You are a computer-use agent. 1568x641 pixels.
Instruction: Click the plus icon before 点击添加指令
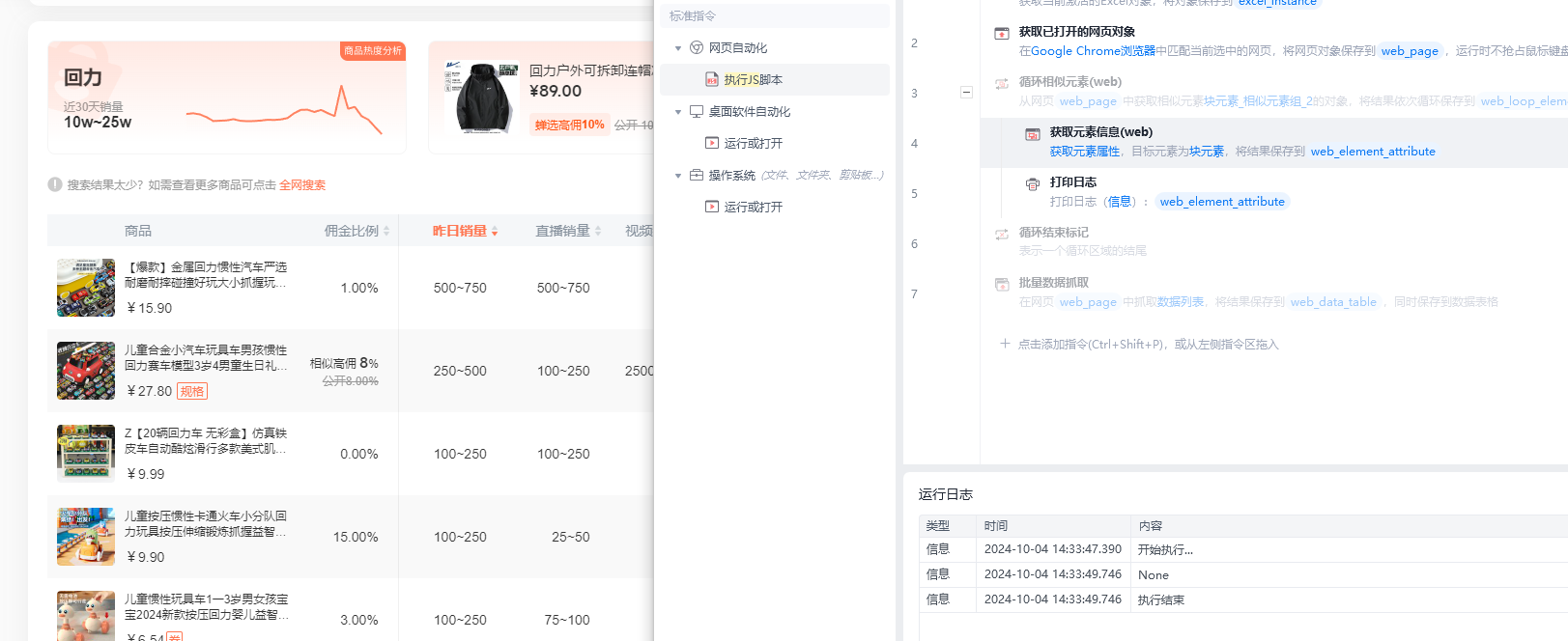[x=1005, y=344]
